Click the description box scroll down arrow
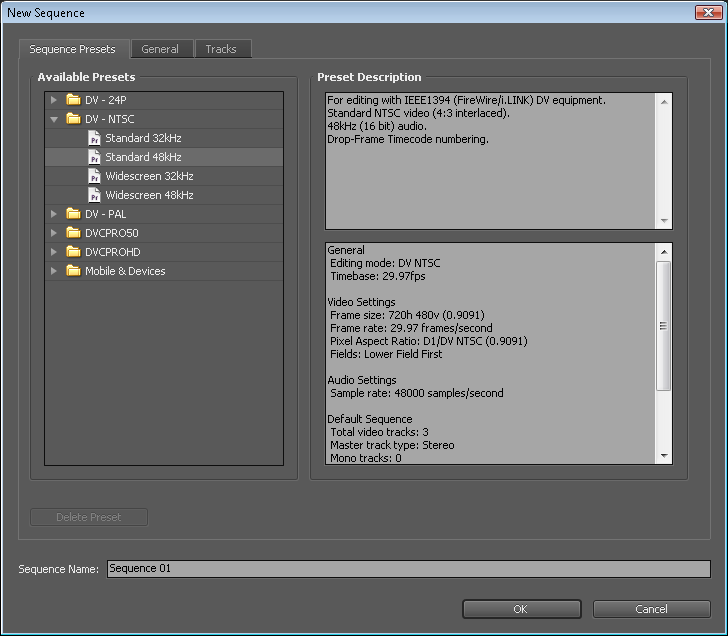The image size is (728, 636). pyautogui.click(x=664, y=221)
